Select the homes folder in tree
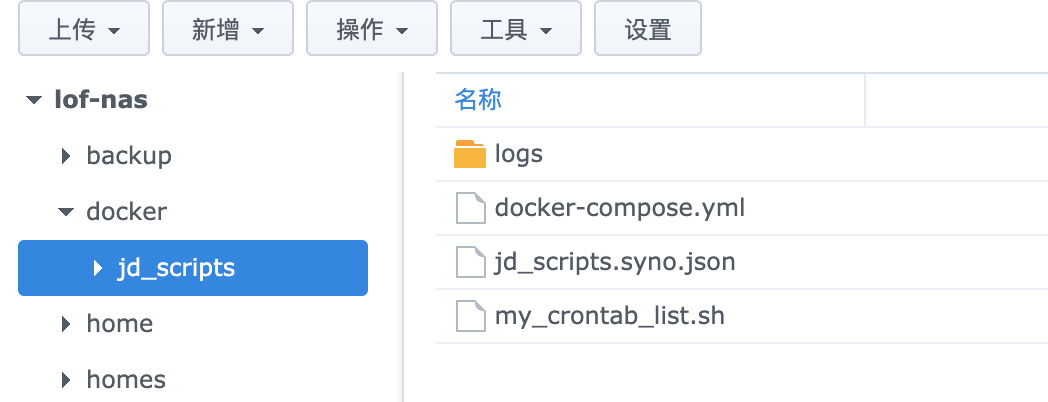 point(126,380)
